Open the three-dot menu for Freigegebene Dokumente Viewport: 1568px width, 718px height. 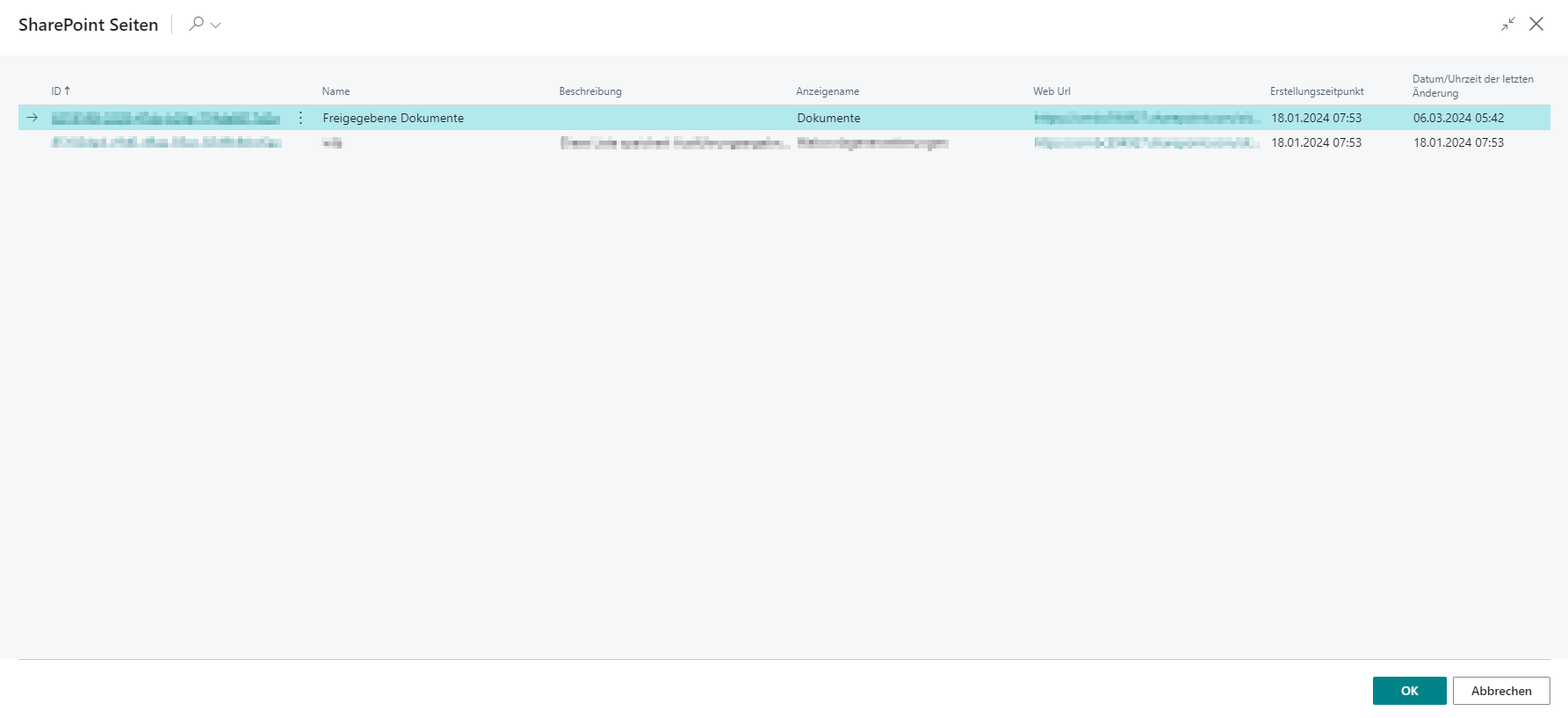tap(300, 118)
